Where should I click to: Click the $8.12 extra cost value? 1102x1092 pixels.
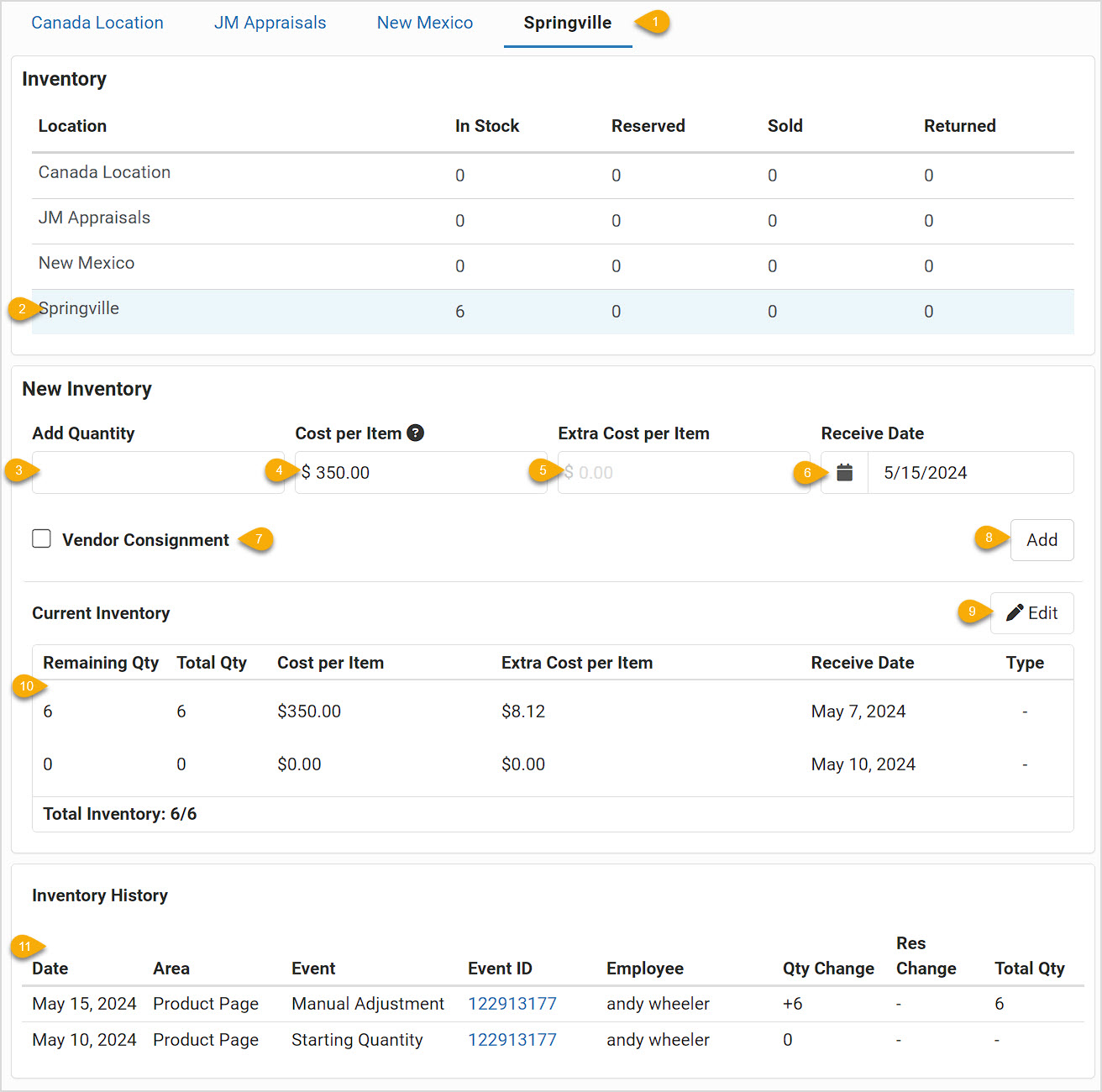point(523,711)
